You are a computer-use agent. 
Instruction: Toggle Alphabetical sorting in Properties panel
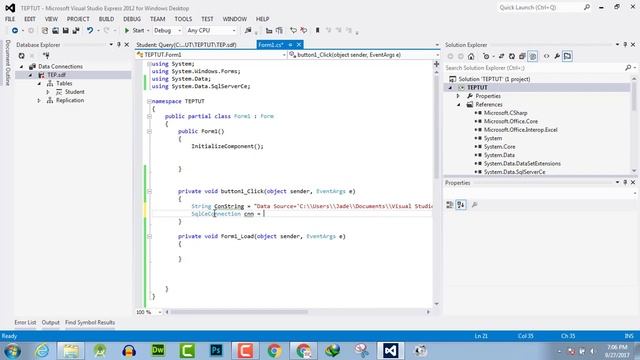[x=461, y=205]
